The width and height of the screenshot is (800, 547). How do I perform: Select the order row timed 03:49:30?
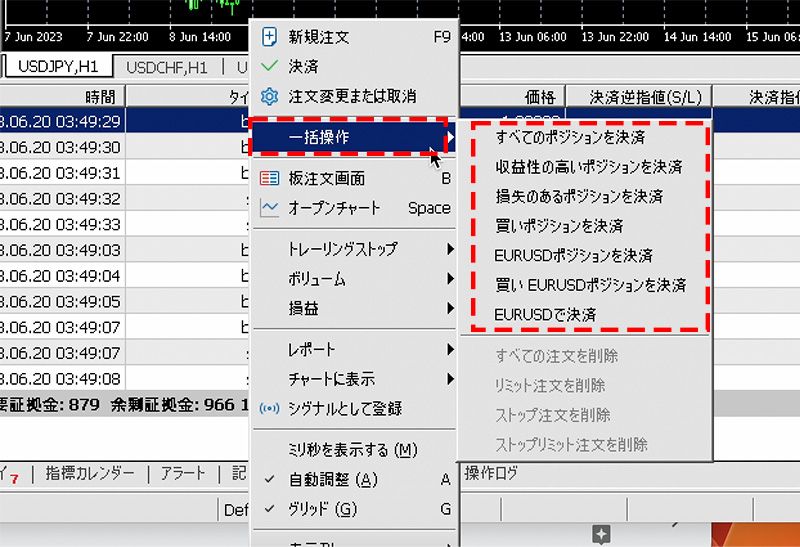click(62, 148)
